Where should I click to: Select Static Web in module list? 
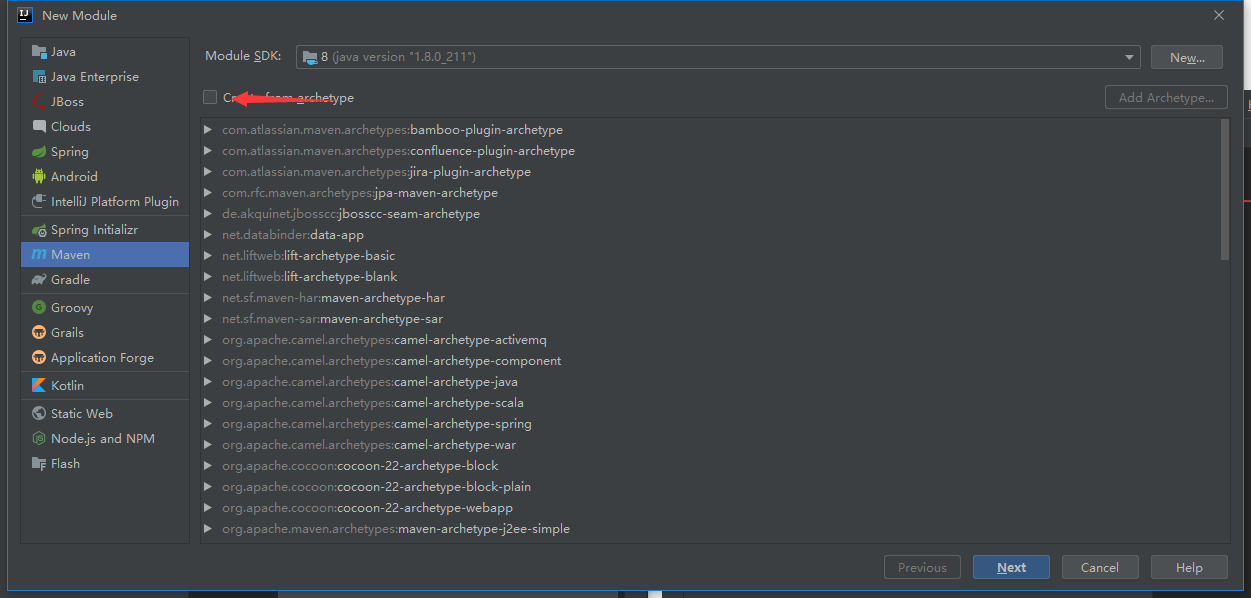[x=81, y=414]
